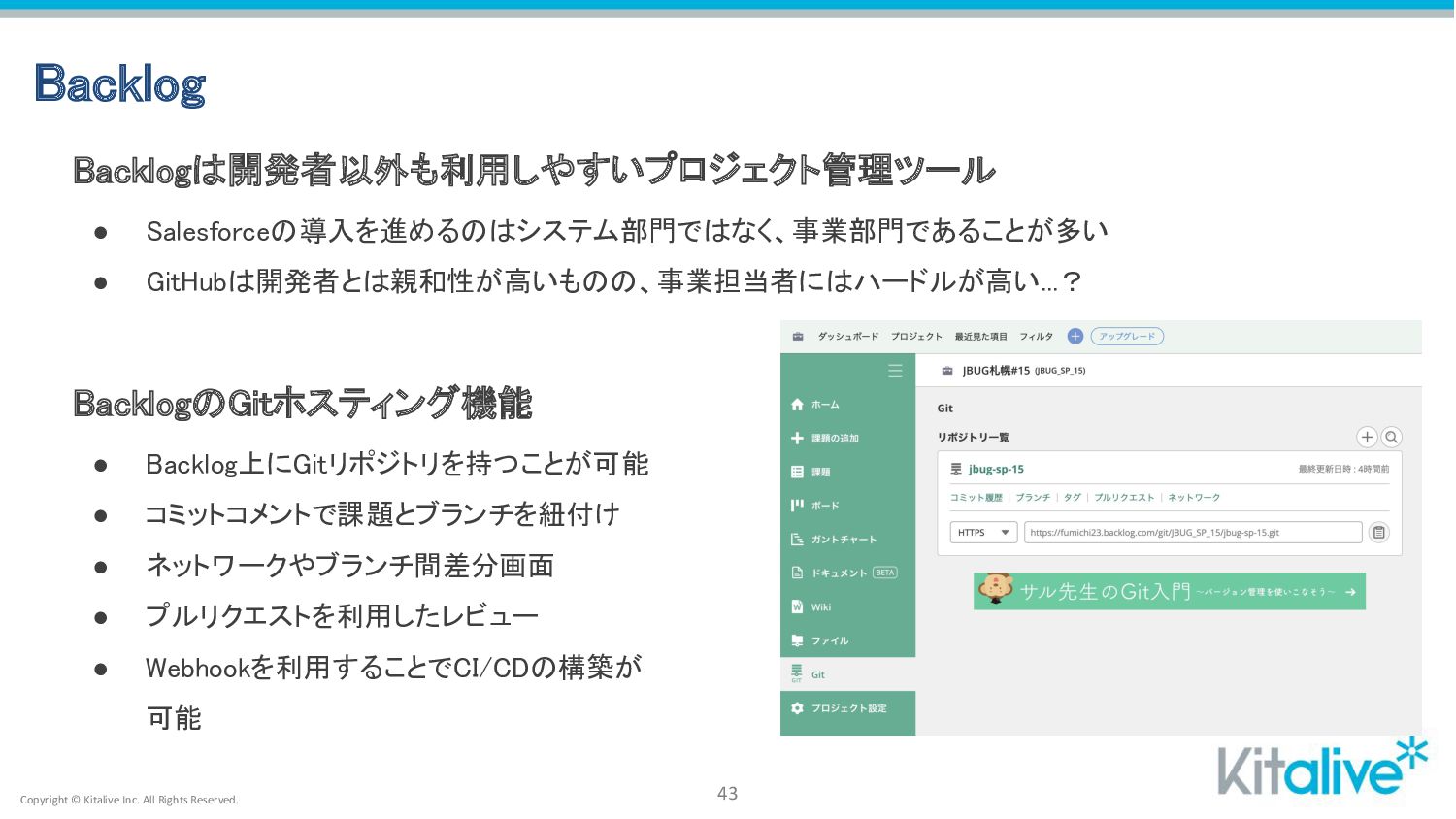This screenshot has width=1456, height=819.
Task: Click the blue plus button in top bar
Action: [1075, 337]
